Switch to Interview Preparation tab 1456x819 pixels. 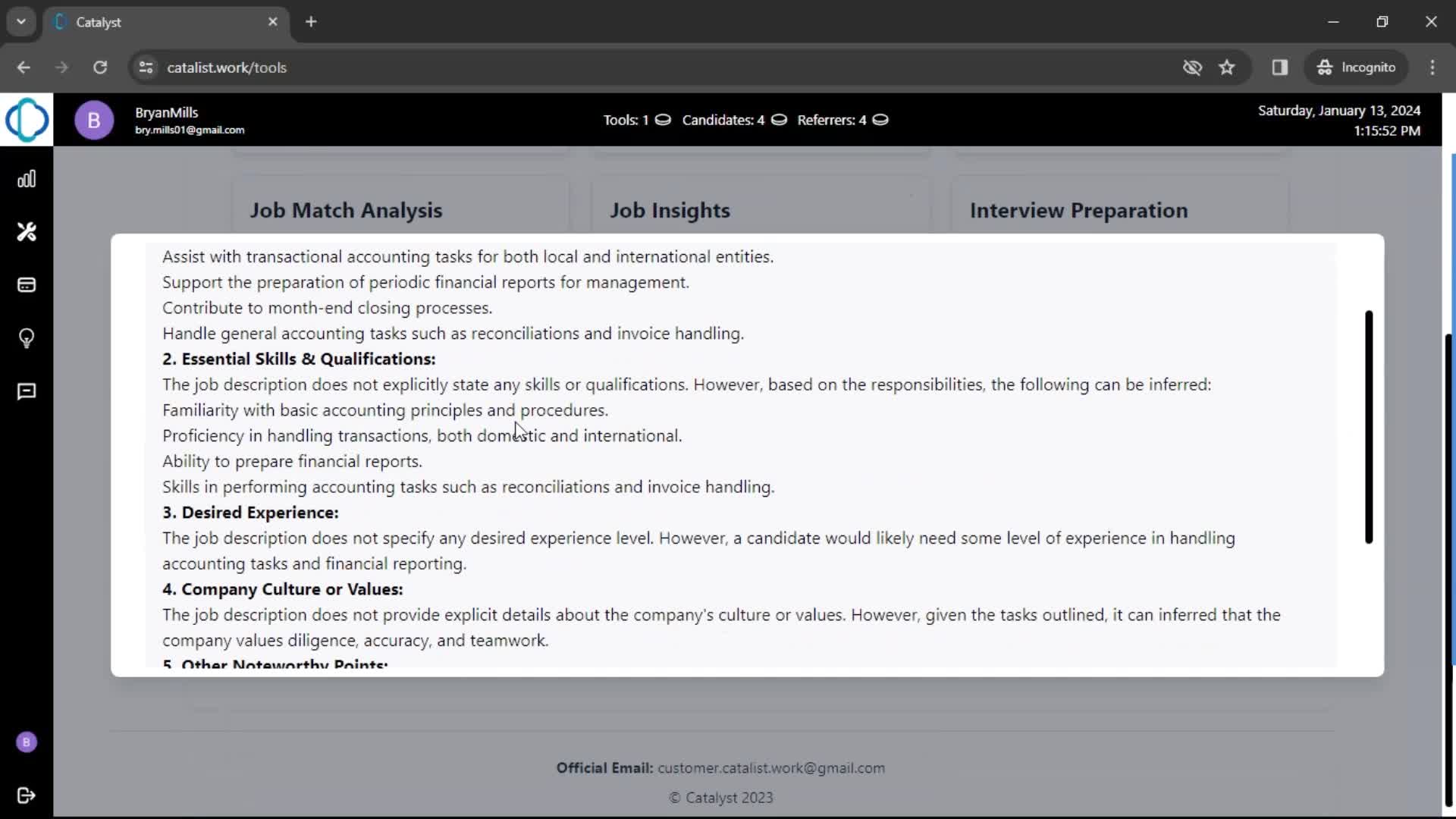click(x=1080, y=210)
